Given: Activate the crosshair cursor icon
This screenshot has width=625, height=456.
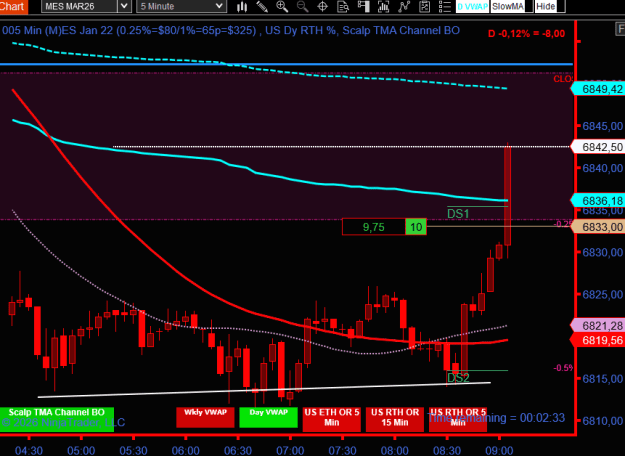Looking at the screenshot, I should (x=322, y=6).
